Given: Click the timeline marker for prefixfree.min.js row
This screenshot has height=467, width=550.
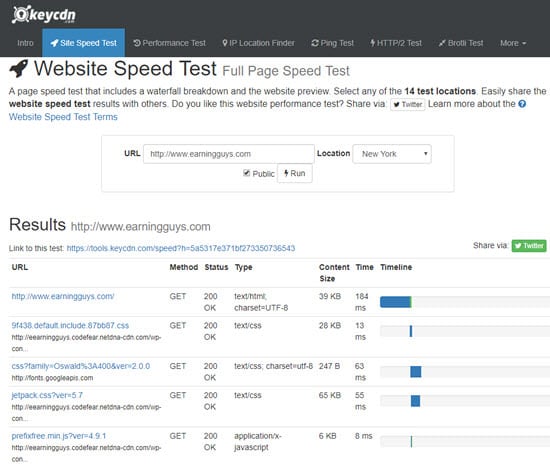Looking at the screenshot, I should [x=411, y=441].
